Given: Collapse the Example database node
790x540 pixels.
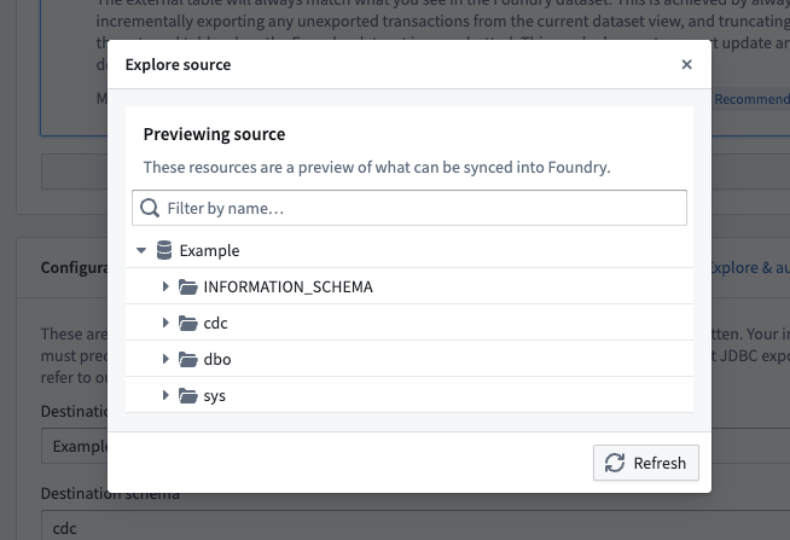Looking at the screenshot, I should tap(141, 250).
